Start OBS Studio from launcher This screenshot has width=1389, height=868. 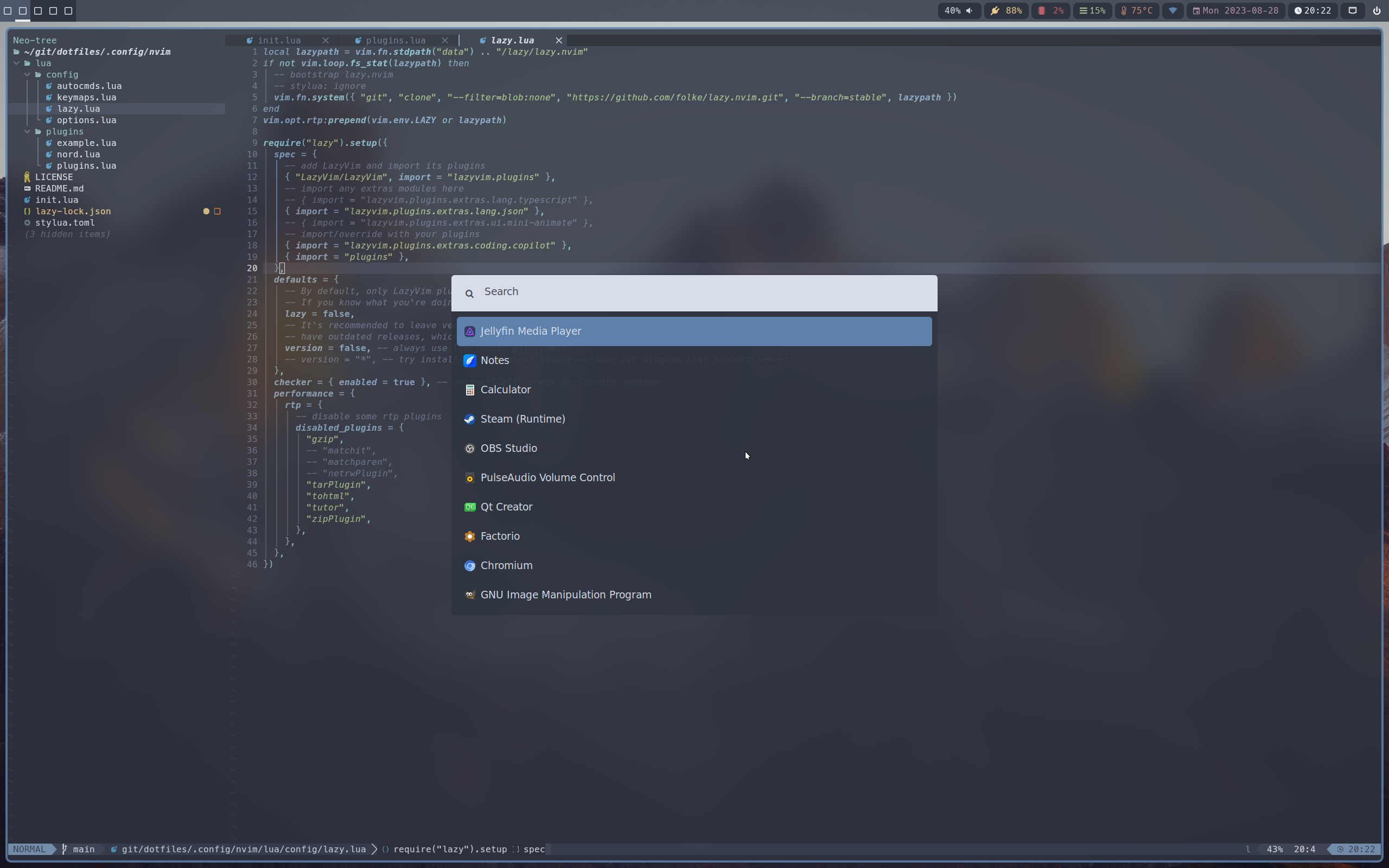click(508, 448)
